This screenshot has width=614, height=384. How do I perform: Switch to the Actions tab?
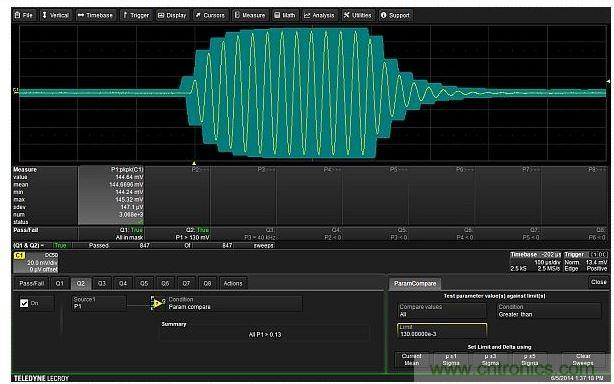[233, 283]
